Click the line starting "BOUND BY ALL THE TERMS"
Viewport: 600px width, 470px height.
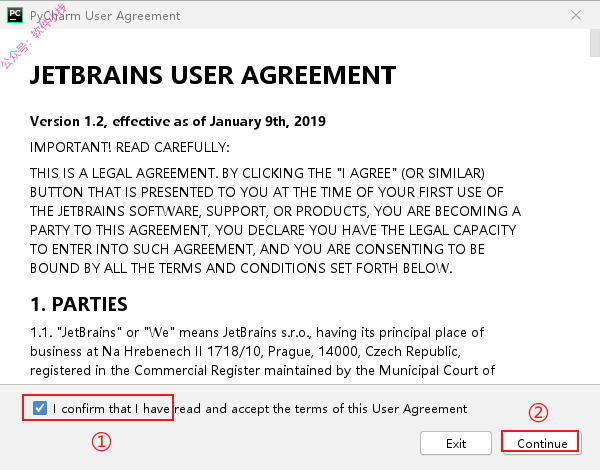(x=241, y=268)
